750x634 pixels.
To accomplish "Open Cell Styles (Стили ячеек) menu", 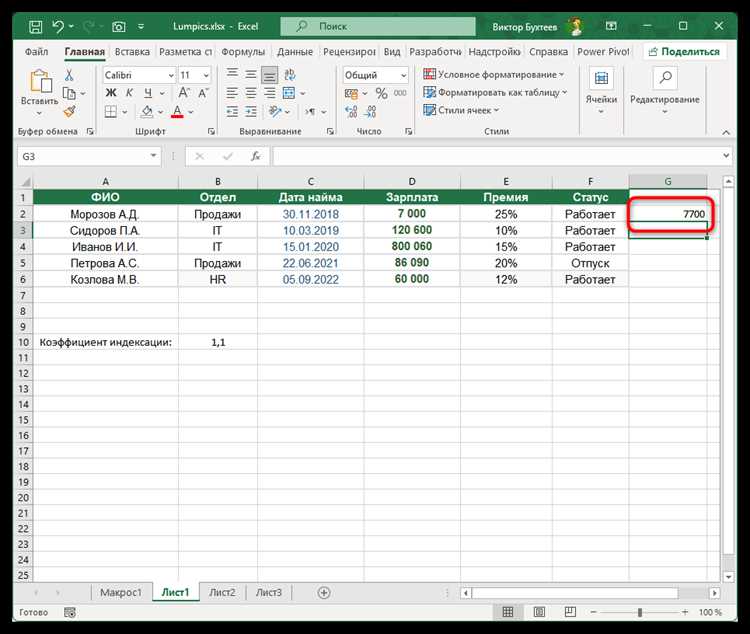I will coord(461,110).
